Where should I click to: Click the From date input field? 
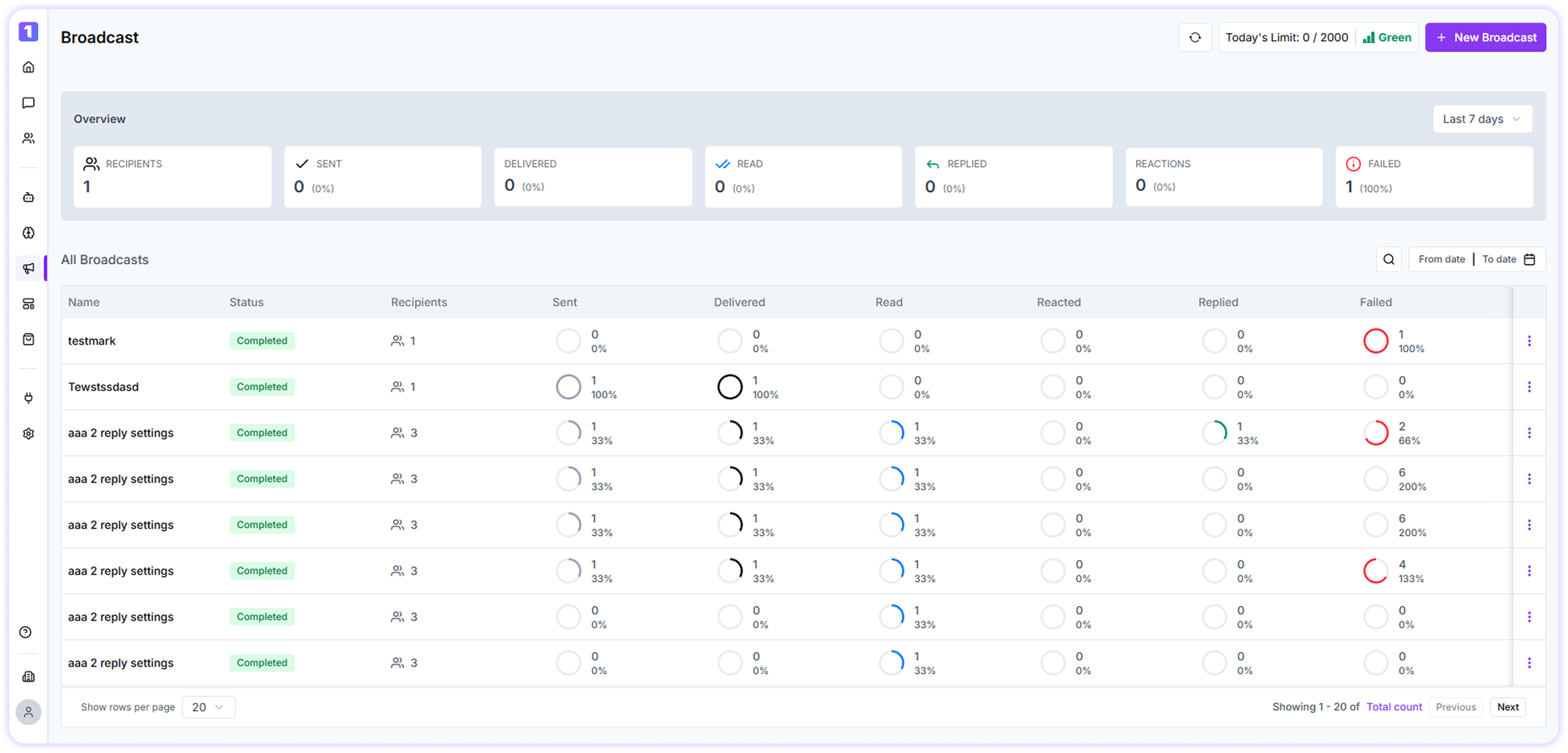[x=1441, y=259]
